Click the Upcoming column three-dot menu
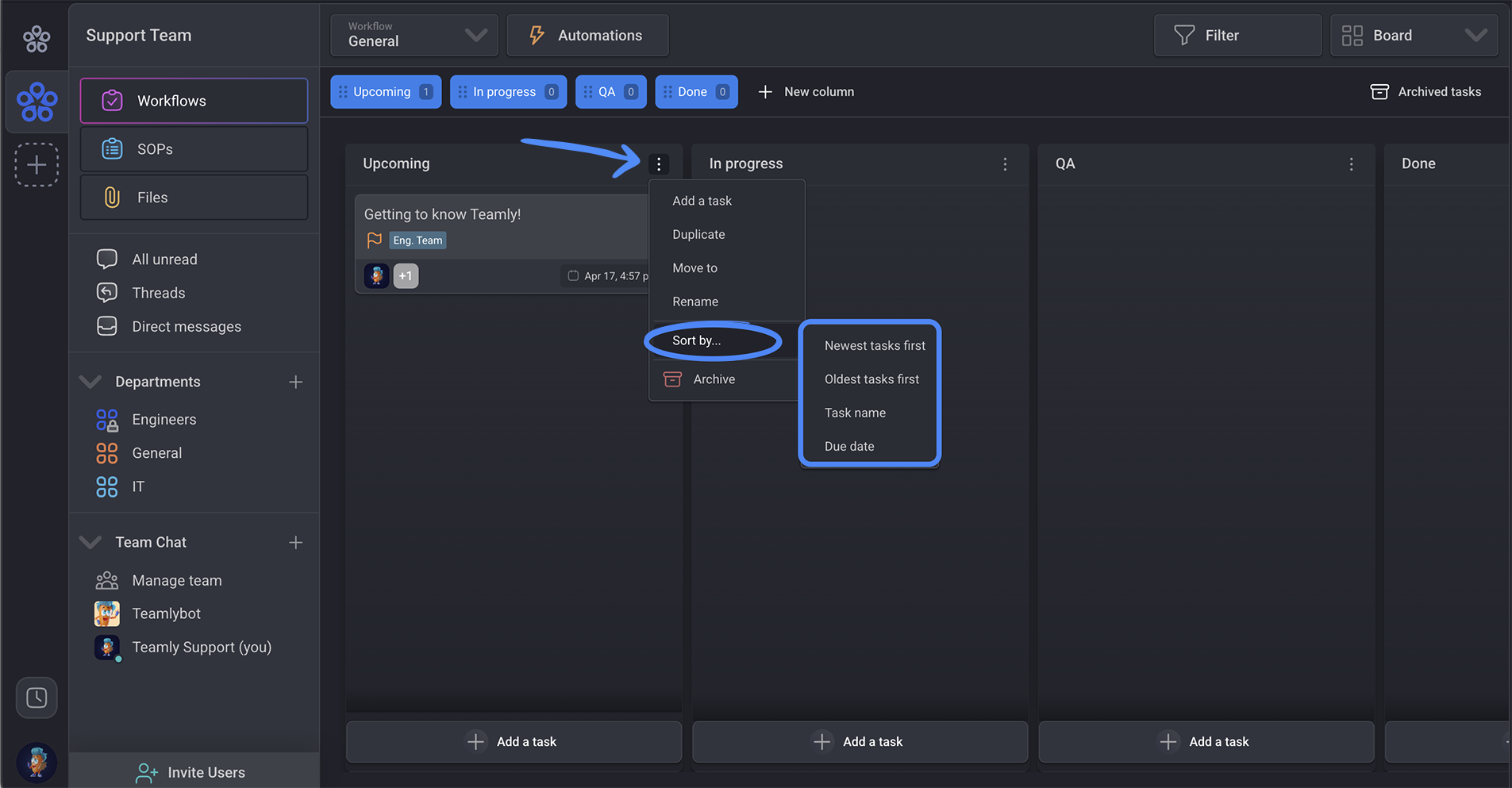Viewport: 1512px width, 788px height. click(x=659, y=164)
